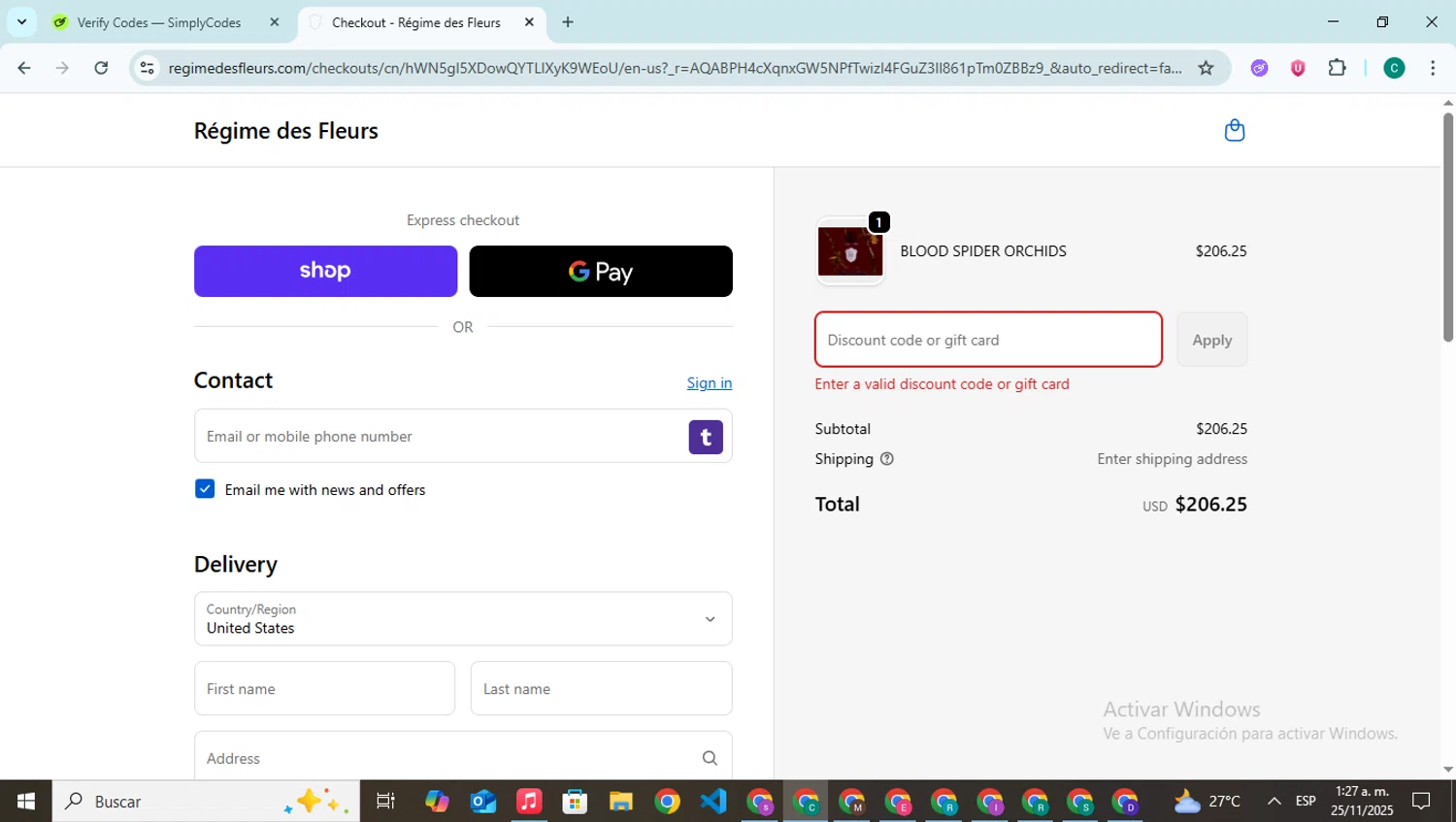Switch to Chrome profile 'M' taskbar window
Image resolution: width=1456 pixels, height=822 pixels.
[x=851, y=802]
